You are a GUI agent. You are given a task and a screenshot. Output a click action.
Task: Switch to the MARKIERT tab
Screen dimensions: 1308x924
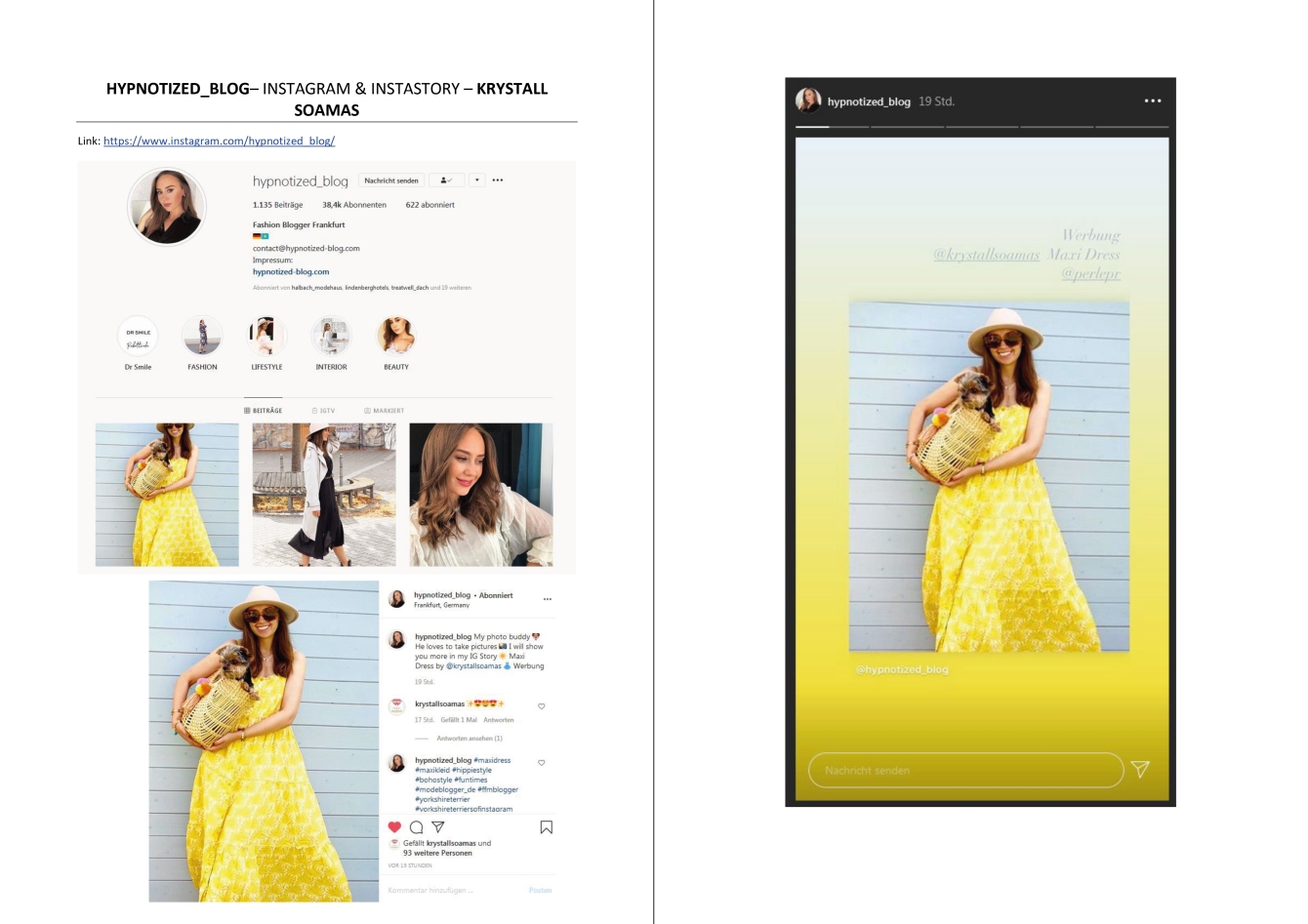384,411
